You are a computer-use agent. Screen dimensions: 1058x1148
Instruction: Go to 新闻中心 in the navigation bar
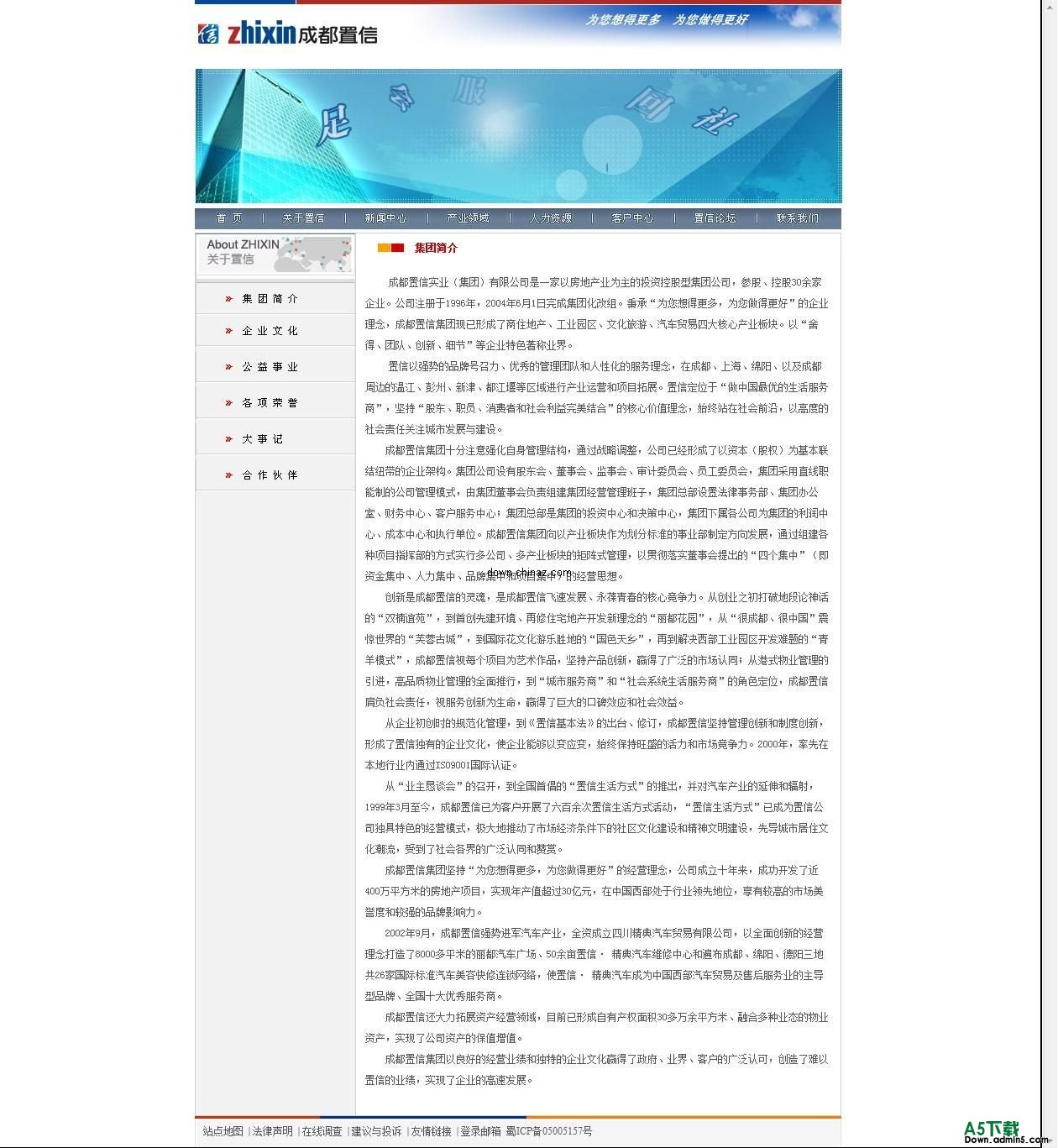tap(385, 218)
